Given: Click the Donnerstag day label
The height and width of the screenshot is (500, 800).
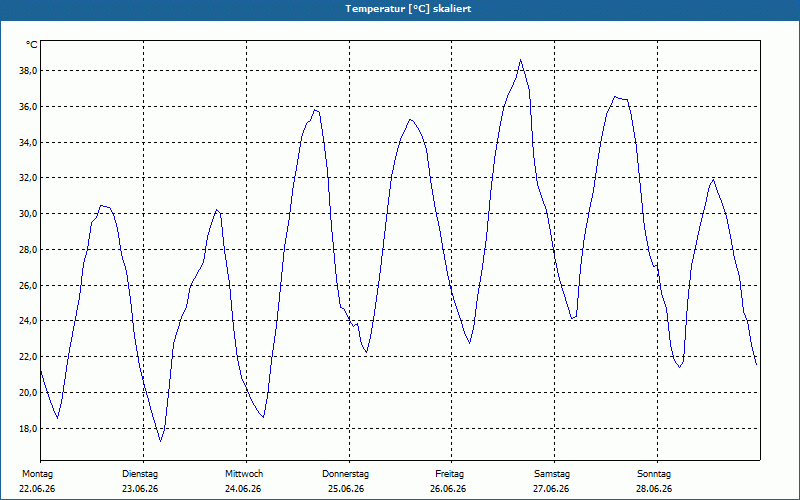Looking at the screenshot, I should pyautogui.click(x=345, y=474).
